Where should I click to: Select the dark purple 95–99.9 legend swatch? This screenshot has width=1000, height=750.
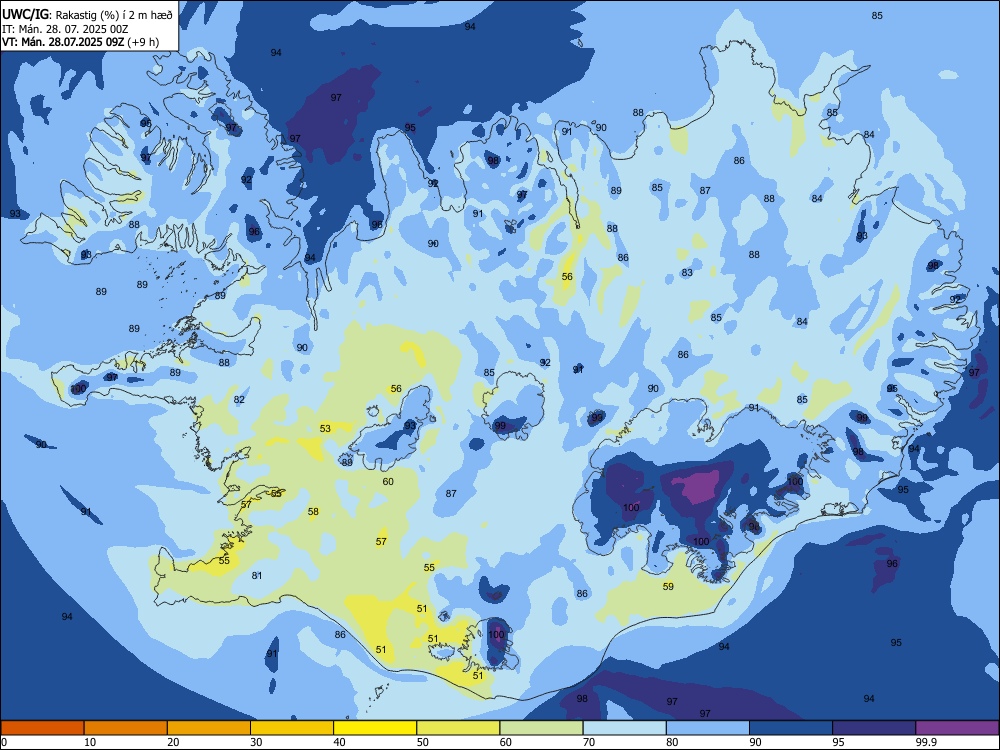tap(874, 728)
